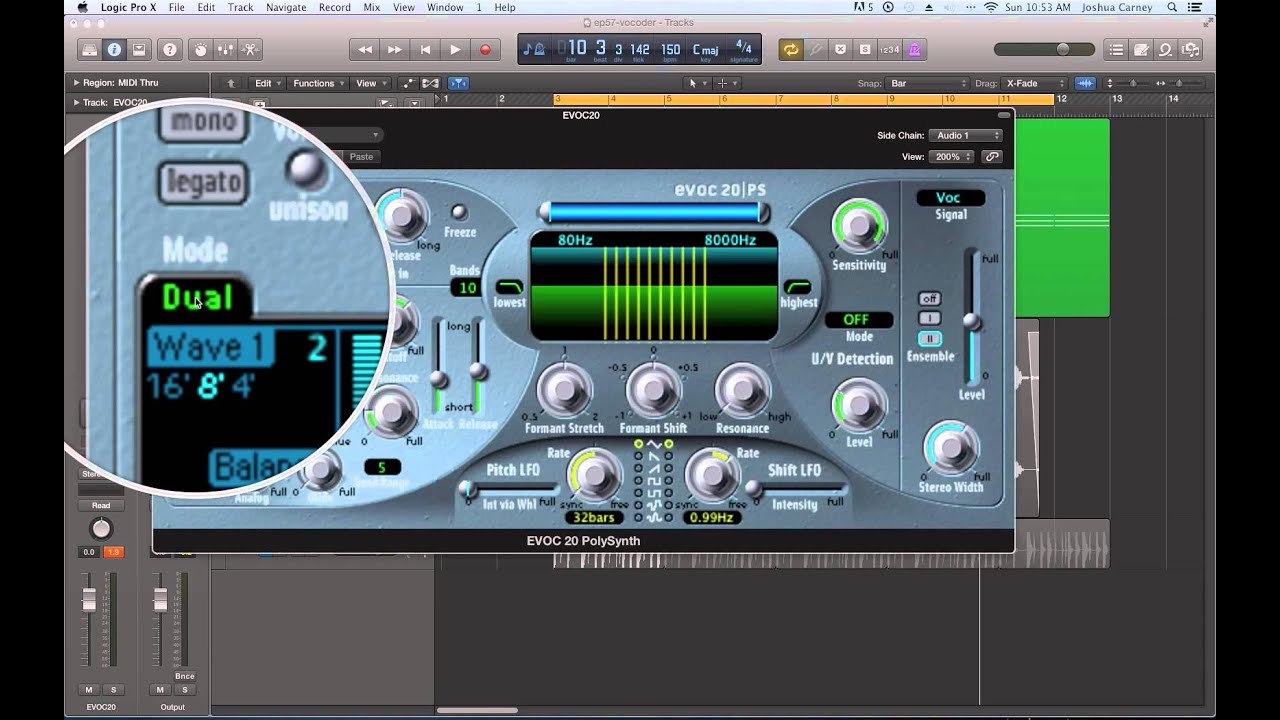Toggle the Inspector info button
Screen dimensions: 1280x720
point(114,49)
